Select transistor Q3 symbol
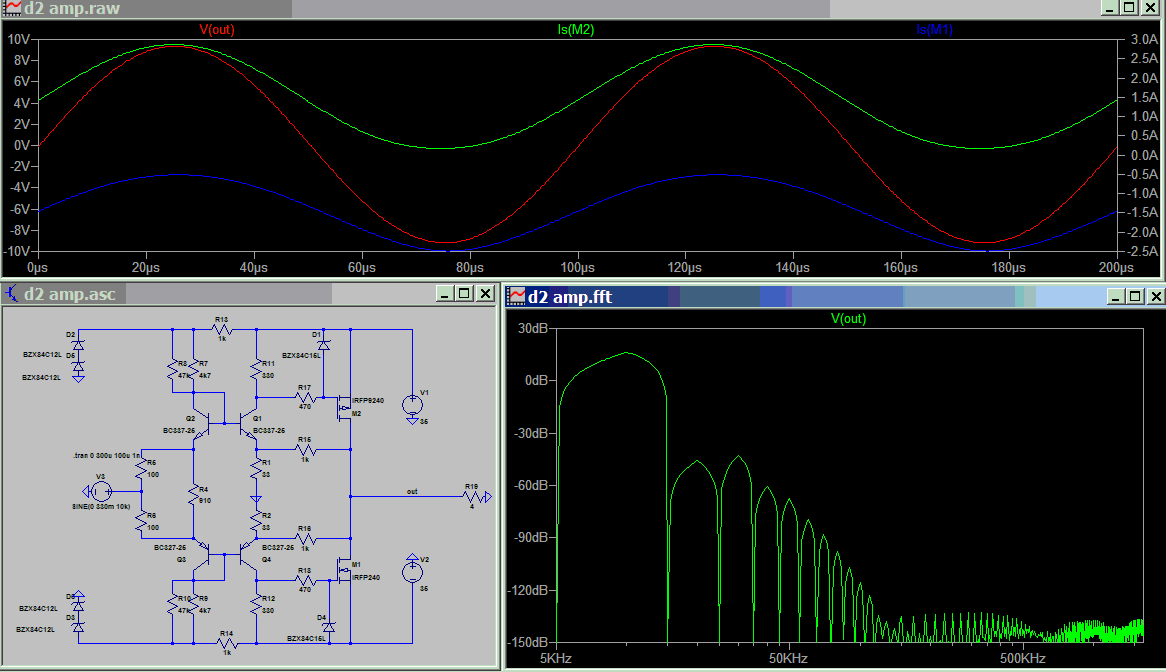The width and height of the screenshot is (1166, 672). pos(202,555)
